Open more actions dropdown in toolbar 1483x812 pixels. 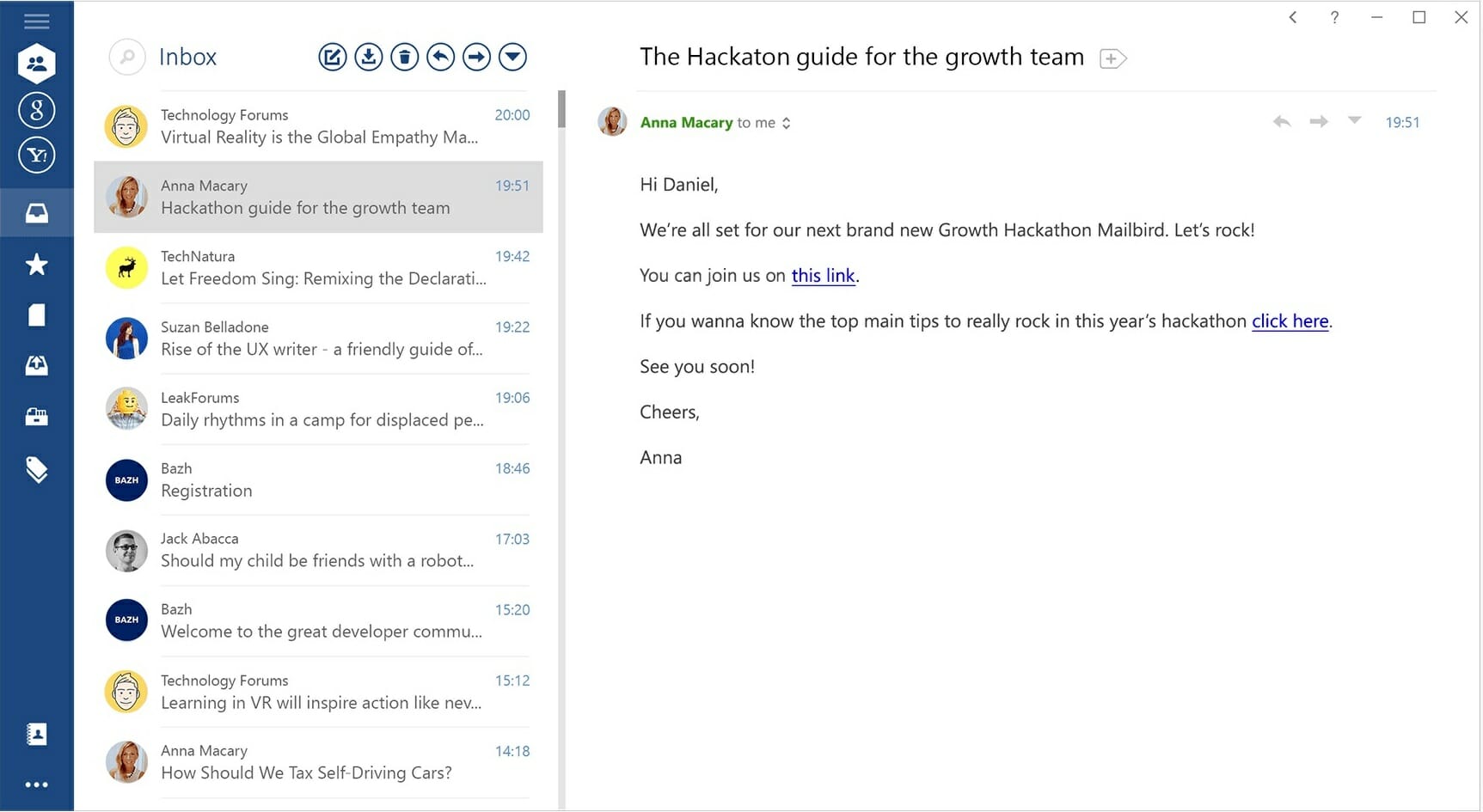pos(513,58)
